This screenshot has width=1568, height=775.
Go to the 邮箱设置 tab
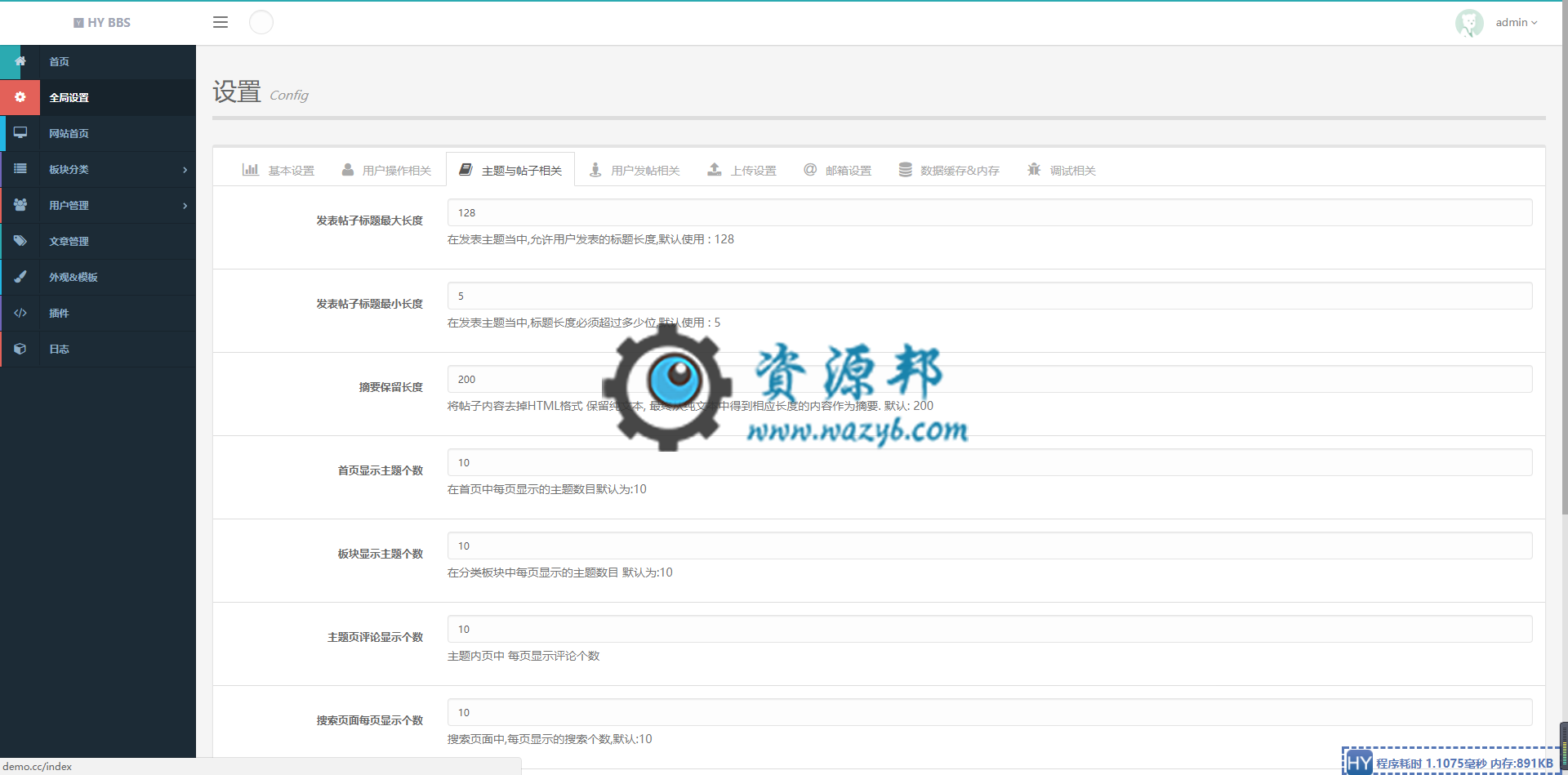[837, 170]
